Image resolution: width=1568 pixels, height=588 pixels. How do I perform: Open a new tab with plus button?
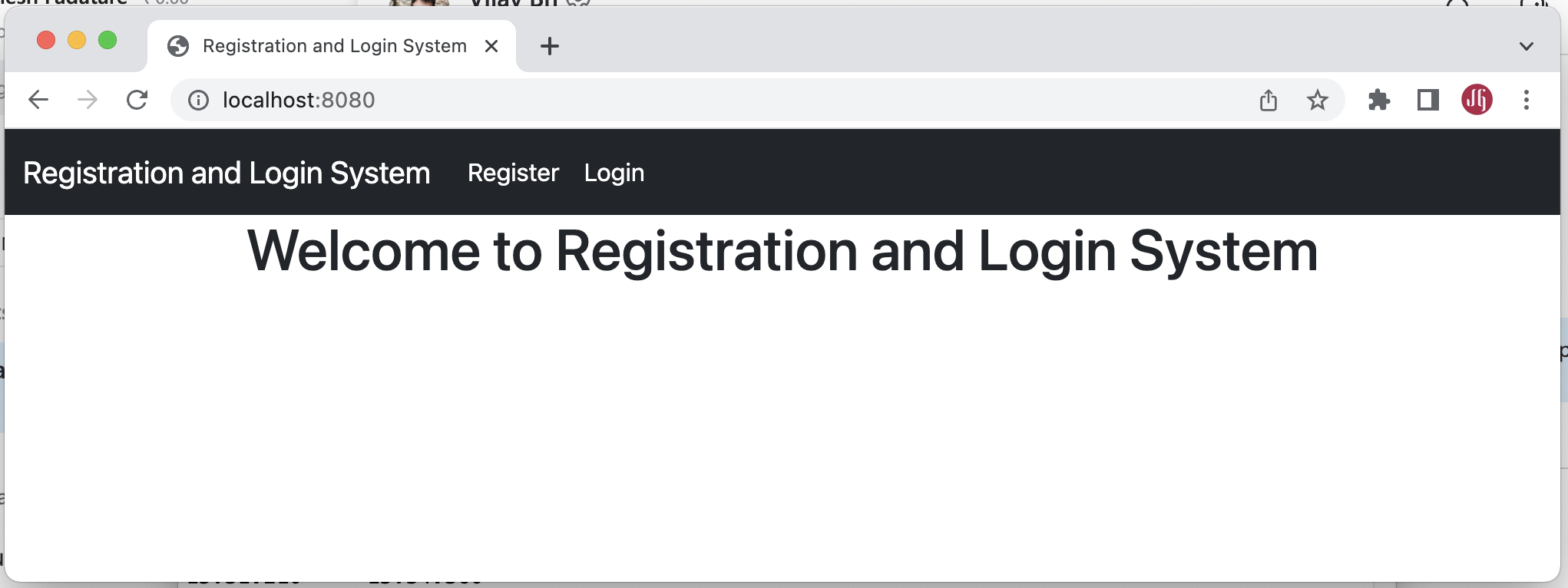tap(550, 46)
